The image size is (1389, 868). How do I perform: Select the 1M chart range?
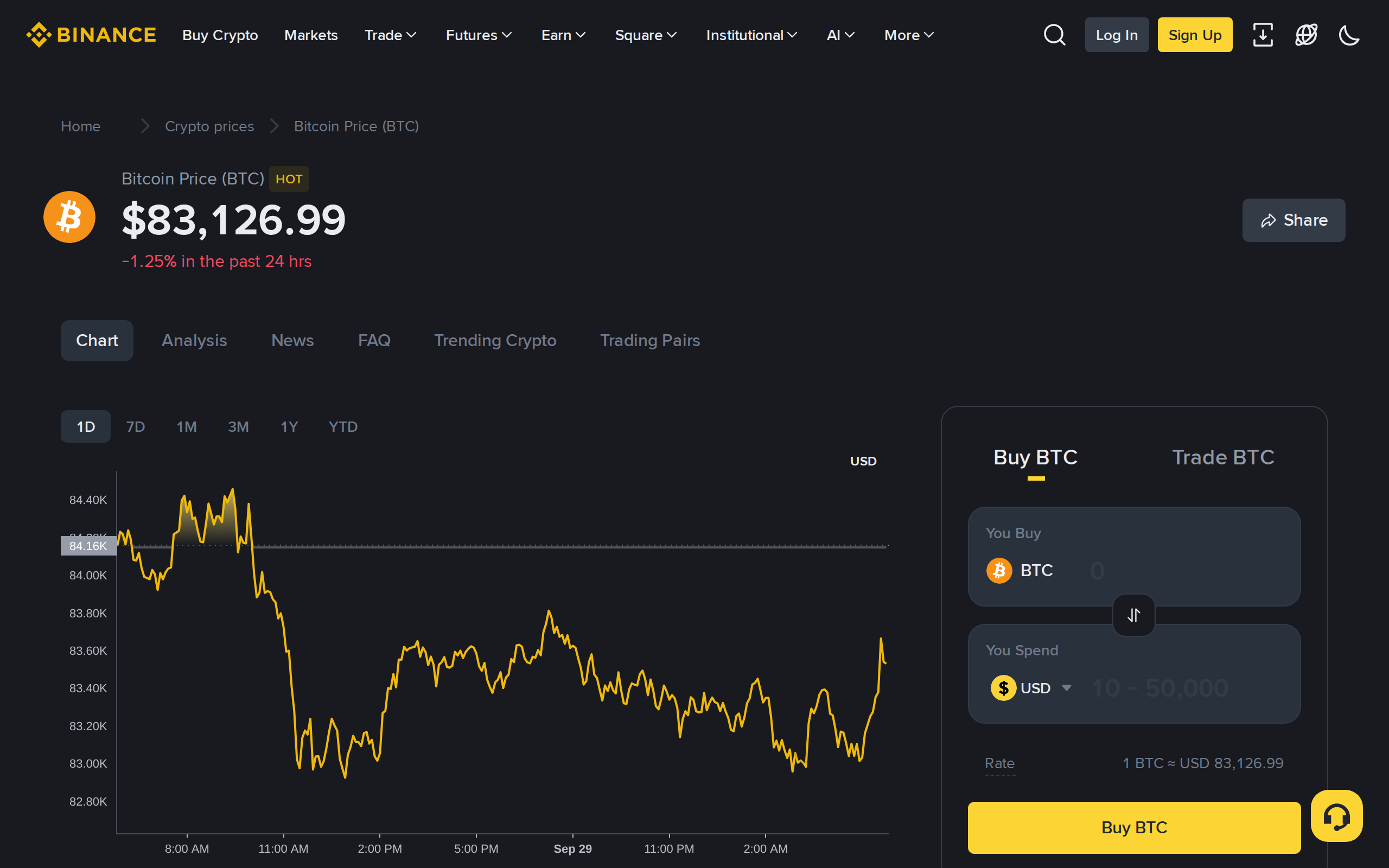click(x=187, y=426)
